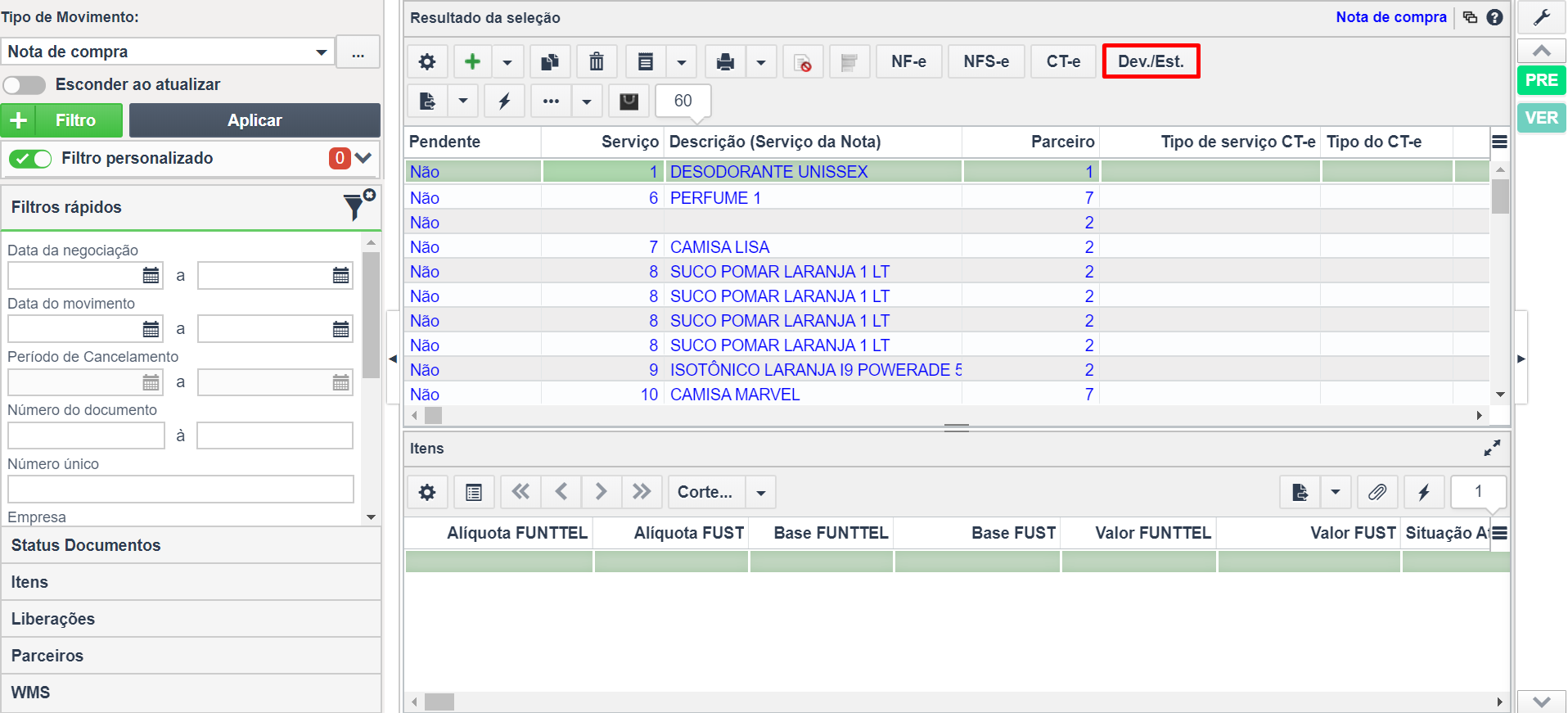The image size is (1568, 713).
Task: Click ellipsis button beside Tipo de Movimento
Action: [x=358, y=52]
